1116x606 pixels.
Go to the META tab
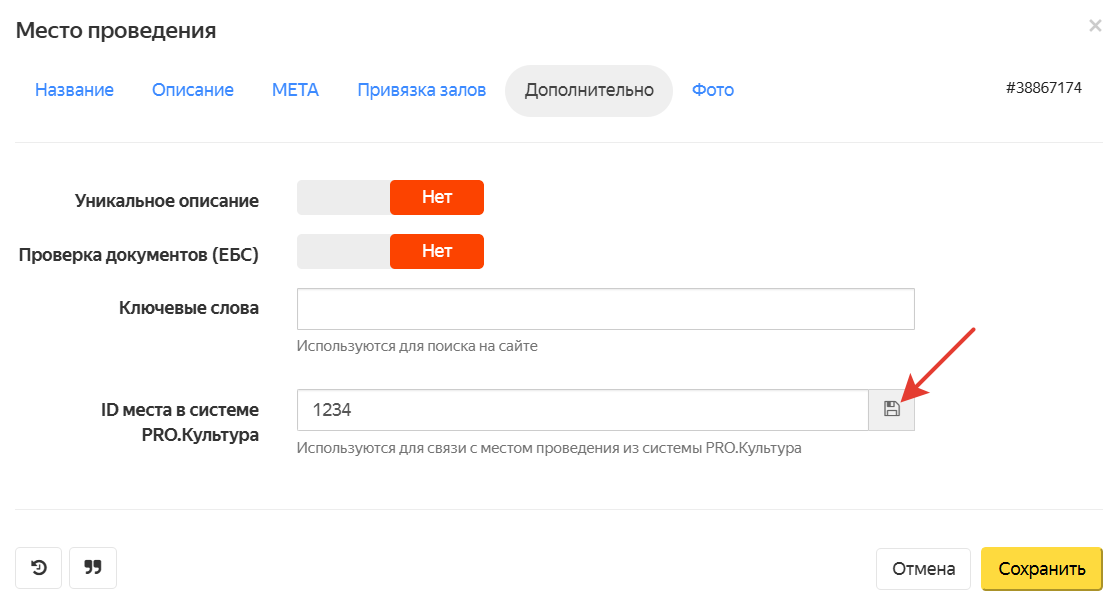(295, 90)
